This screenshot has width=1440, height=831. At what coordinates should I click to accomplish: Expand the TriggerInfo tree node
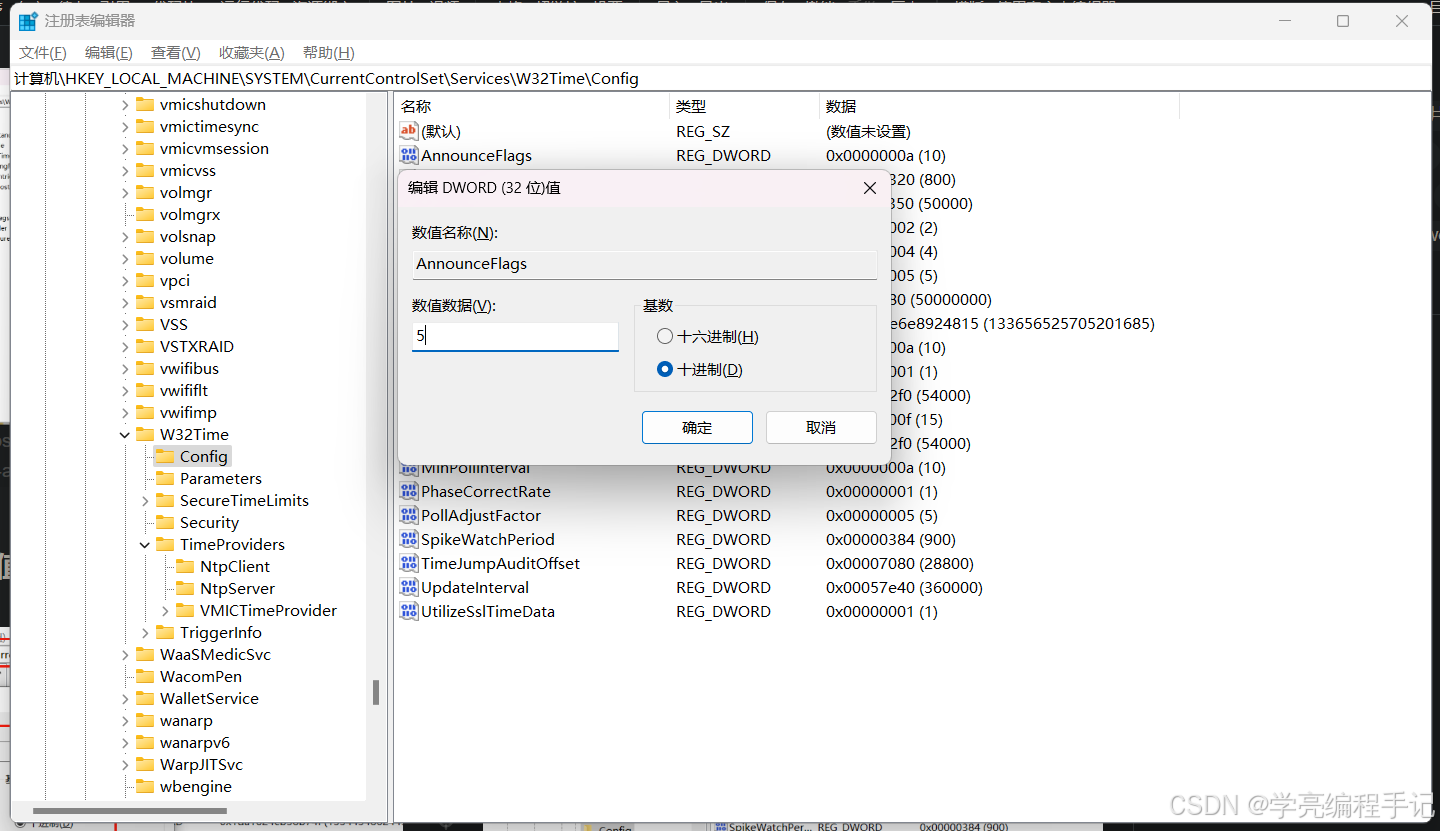pos(145,632)
